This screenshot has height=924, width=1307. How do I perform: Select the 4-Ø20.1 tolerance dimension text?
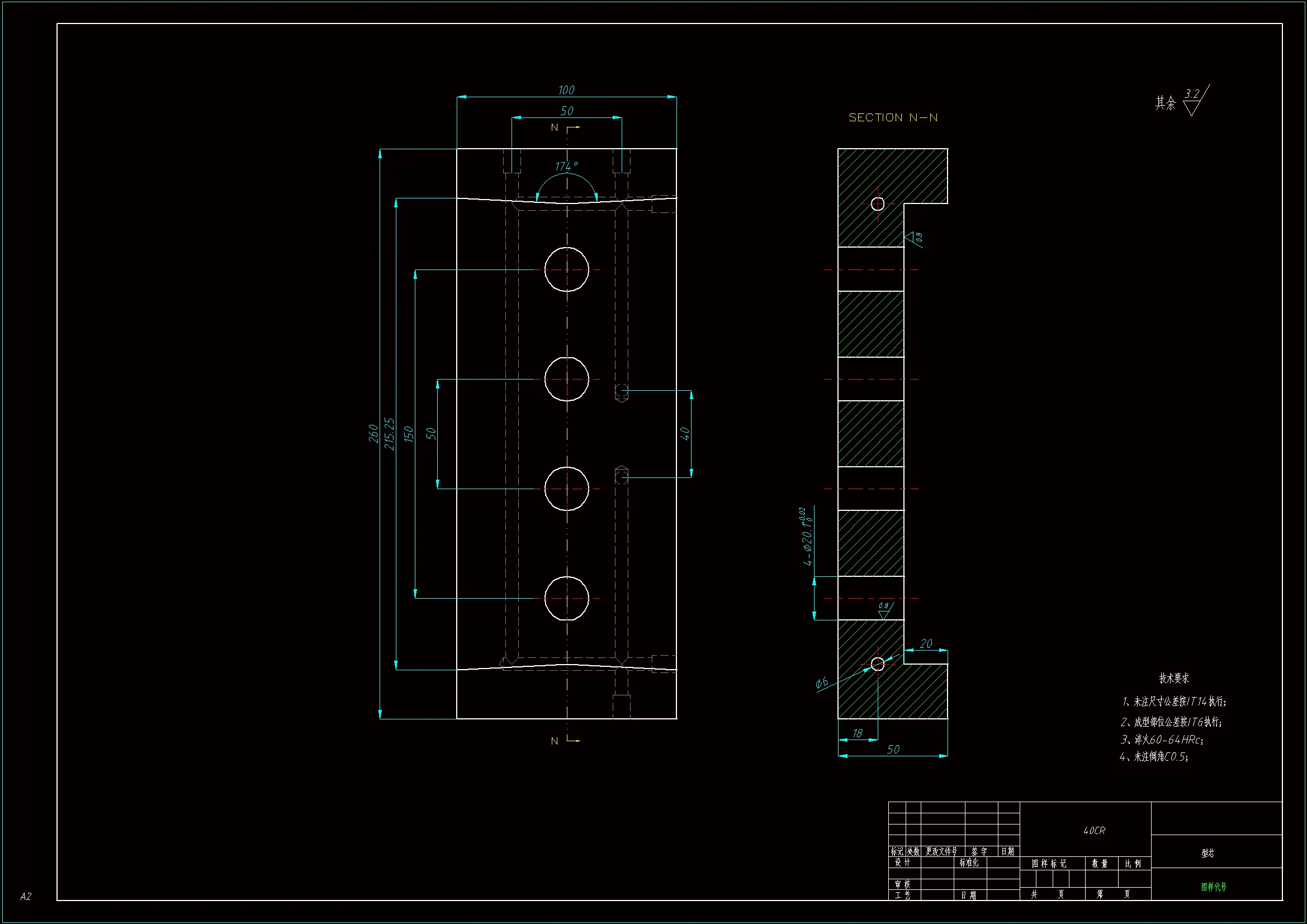(x=807, y=537)
